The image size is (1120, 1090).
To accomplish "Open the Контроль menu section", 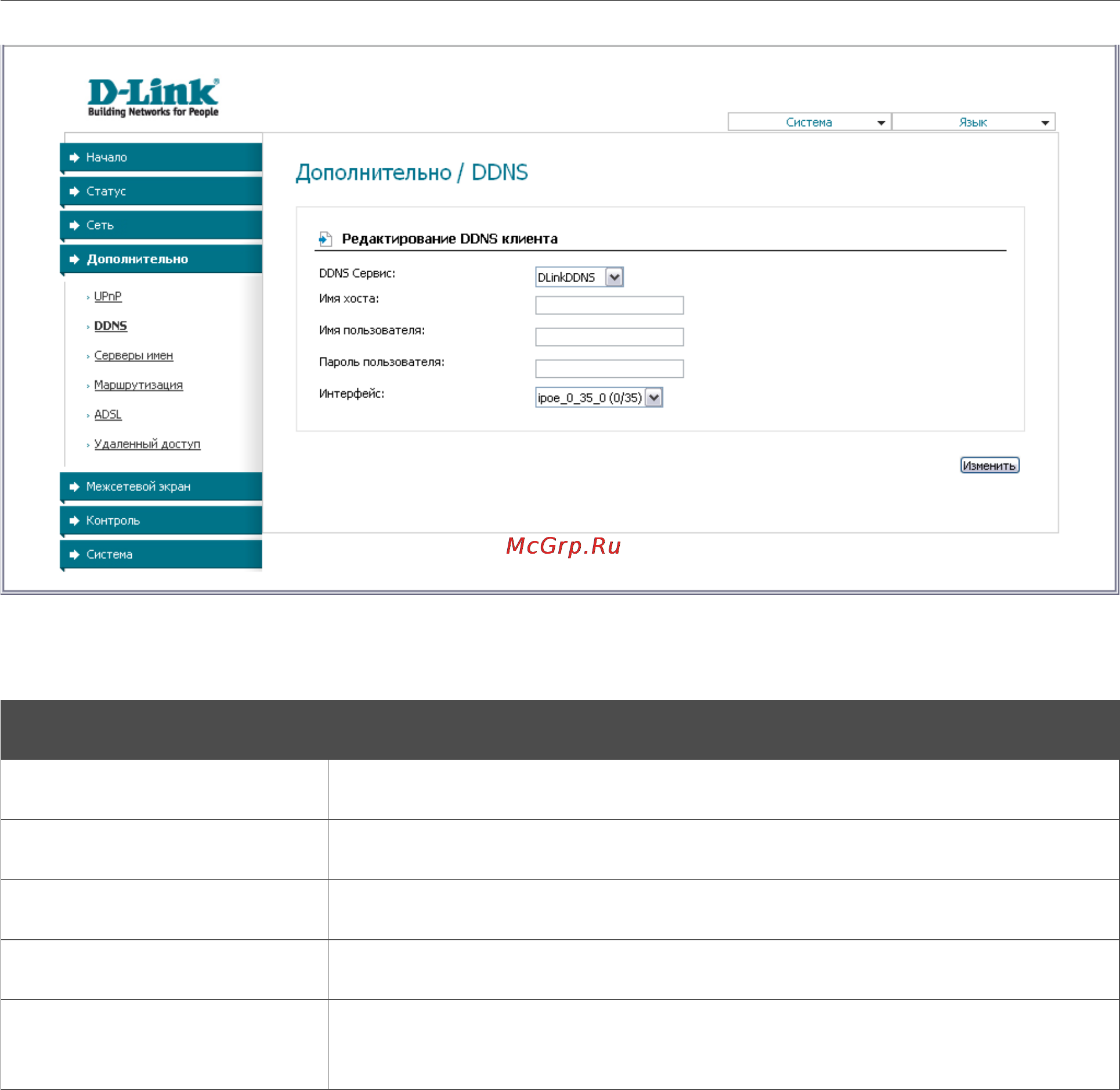I will pos(161,521).
